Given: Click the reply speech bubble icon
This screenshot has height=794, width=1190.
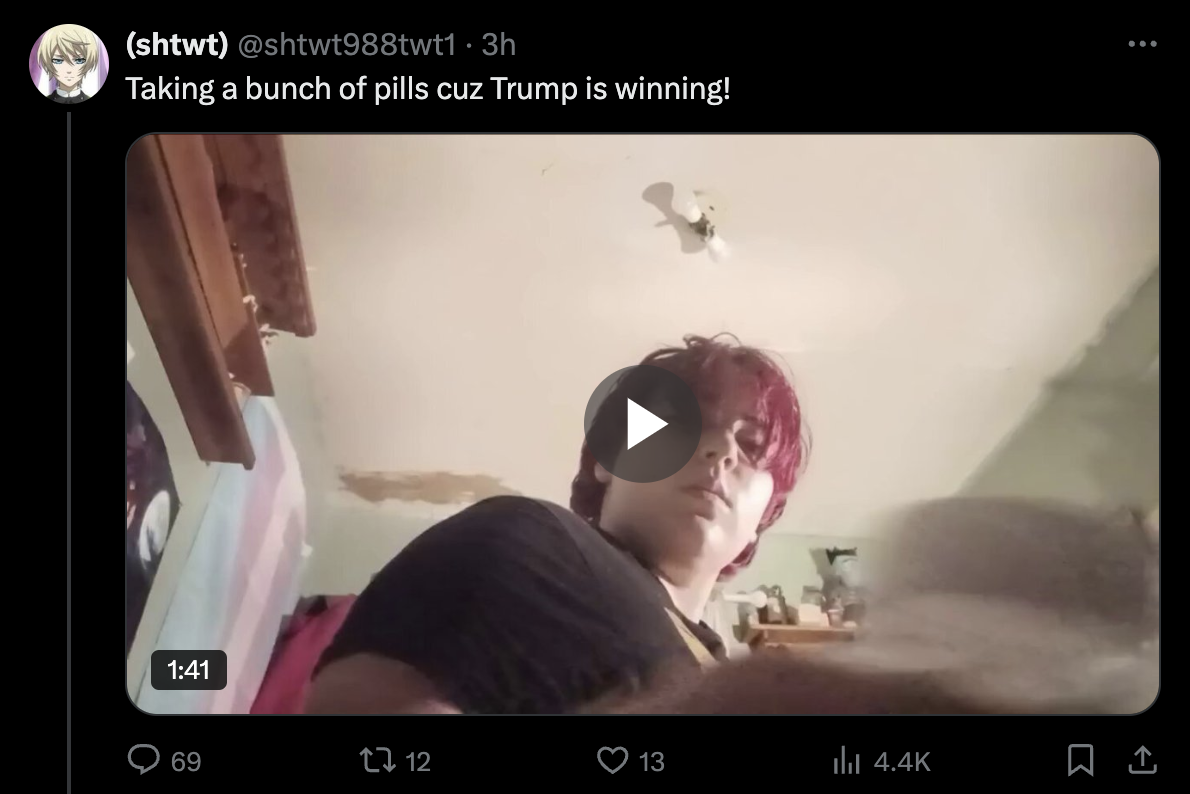Looking at the screenshot, I should click(x=143, y=760).
